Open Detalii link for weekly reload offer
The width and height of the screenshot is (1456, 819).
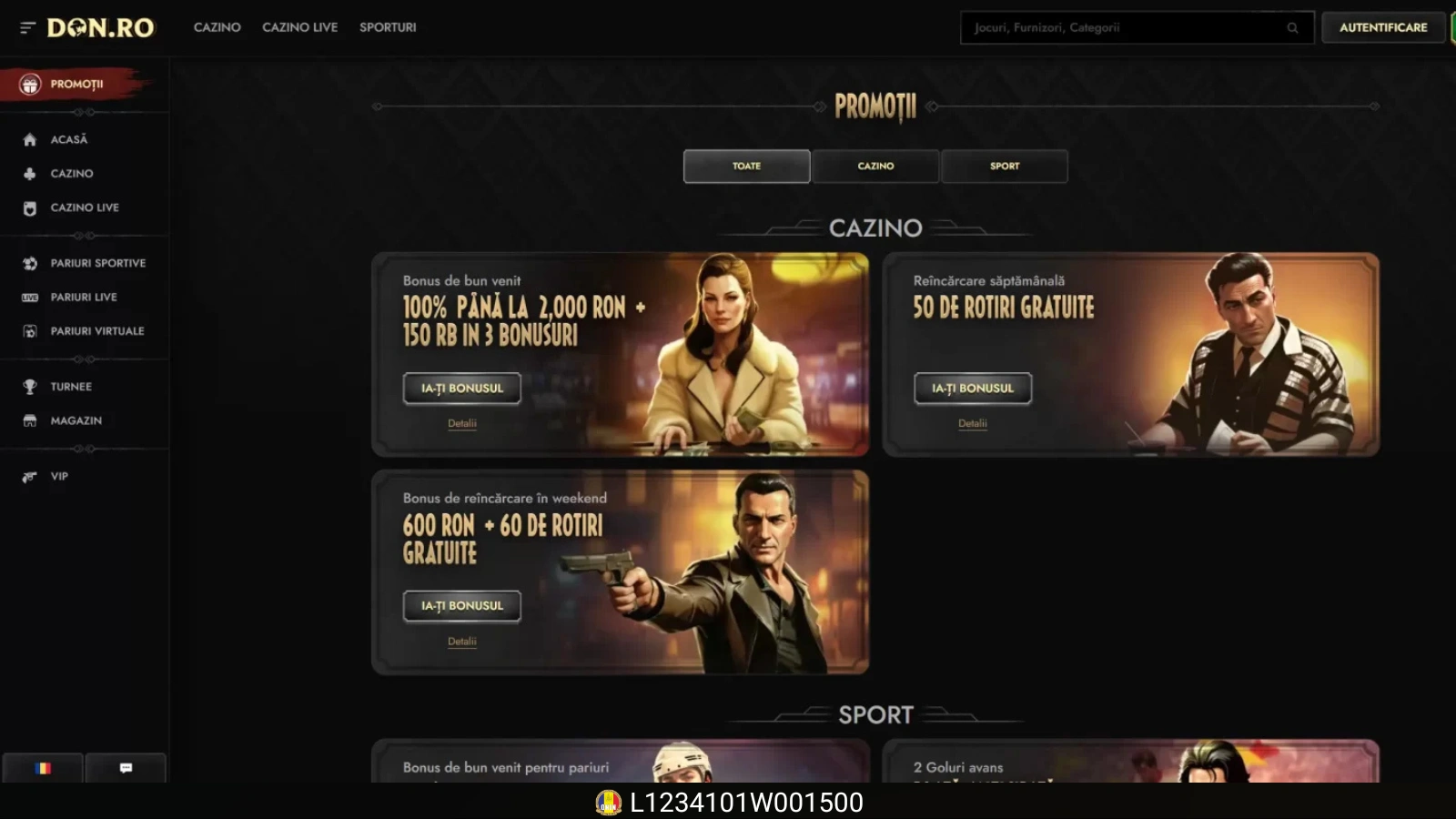point(972,423)
